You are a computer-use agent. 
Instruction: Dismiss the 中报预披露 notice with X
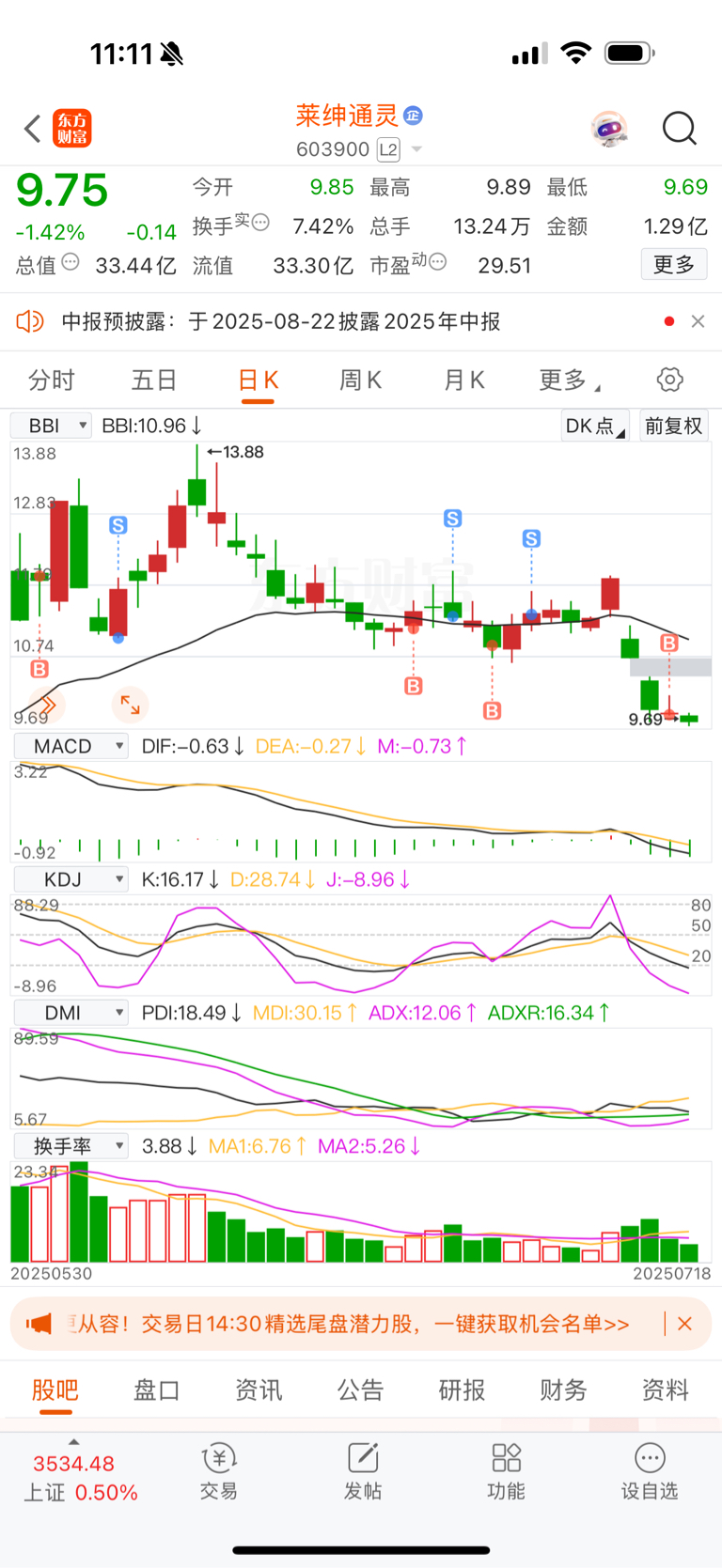698,321
